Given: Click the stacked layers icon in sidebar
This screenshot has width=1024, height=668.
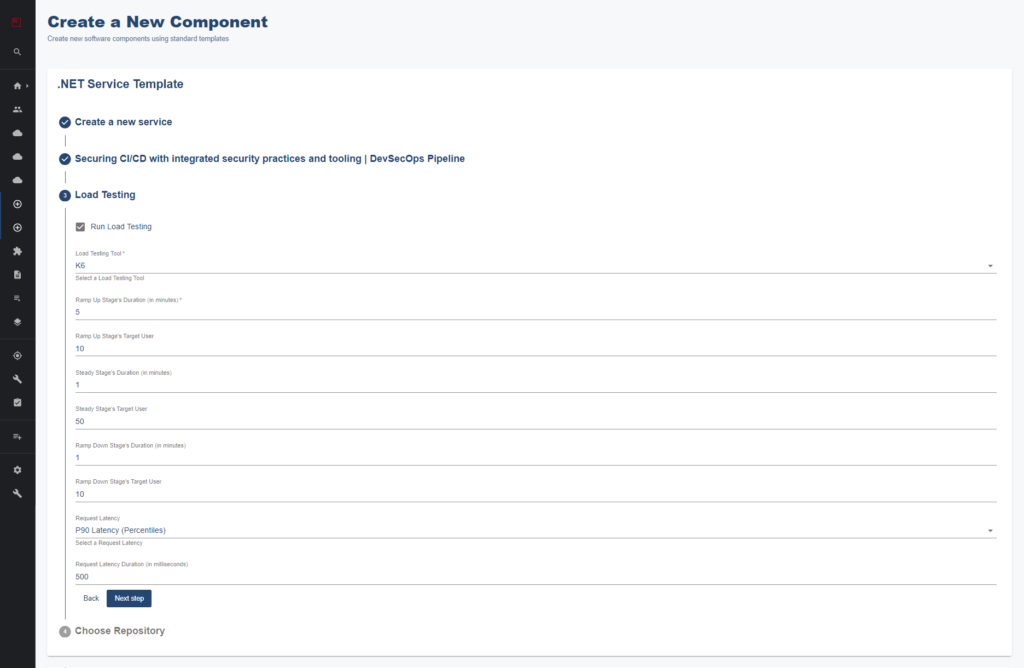Looking at the screenshot, I should [17, 322].
